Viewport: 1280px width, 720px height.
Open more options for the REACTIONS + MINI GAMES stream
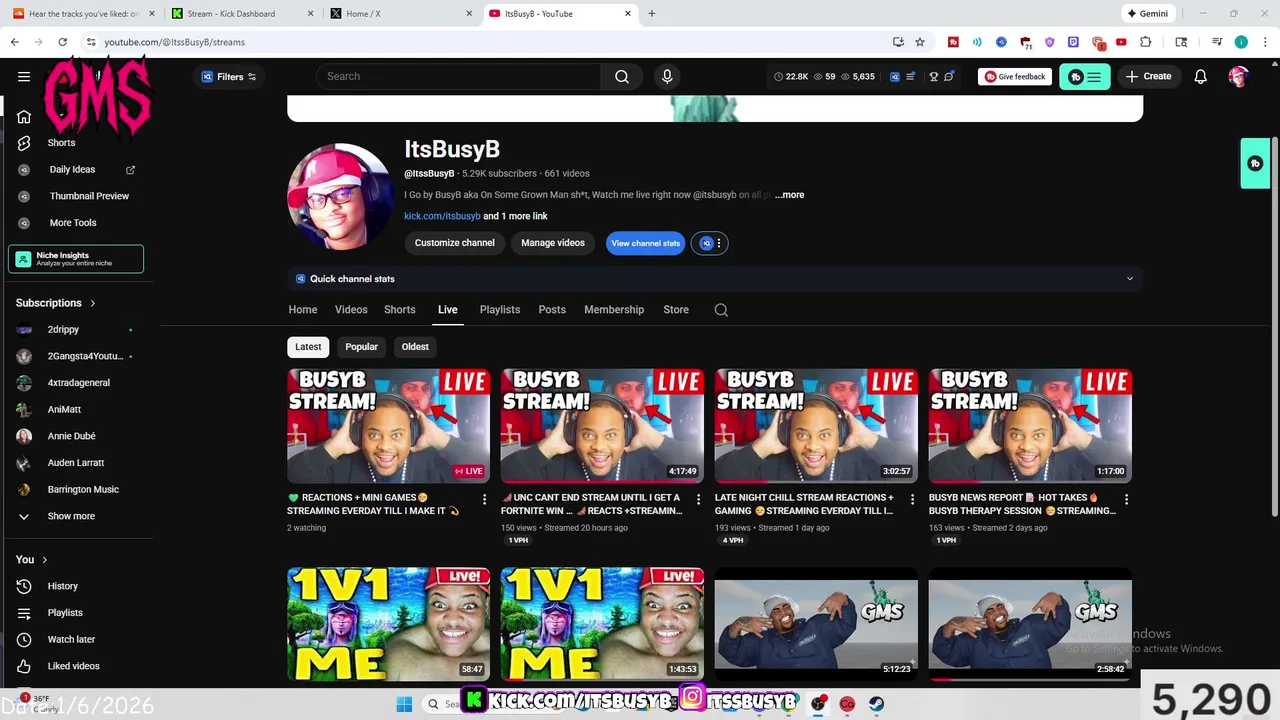(x=485, y=499)
